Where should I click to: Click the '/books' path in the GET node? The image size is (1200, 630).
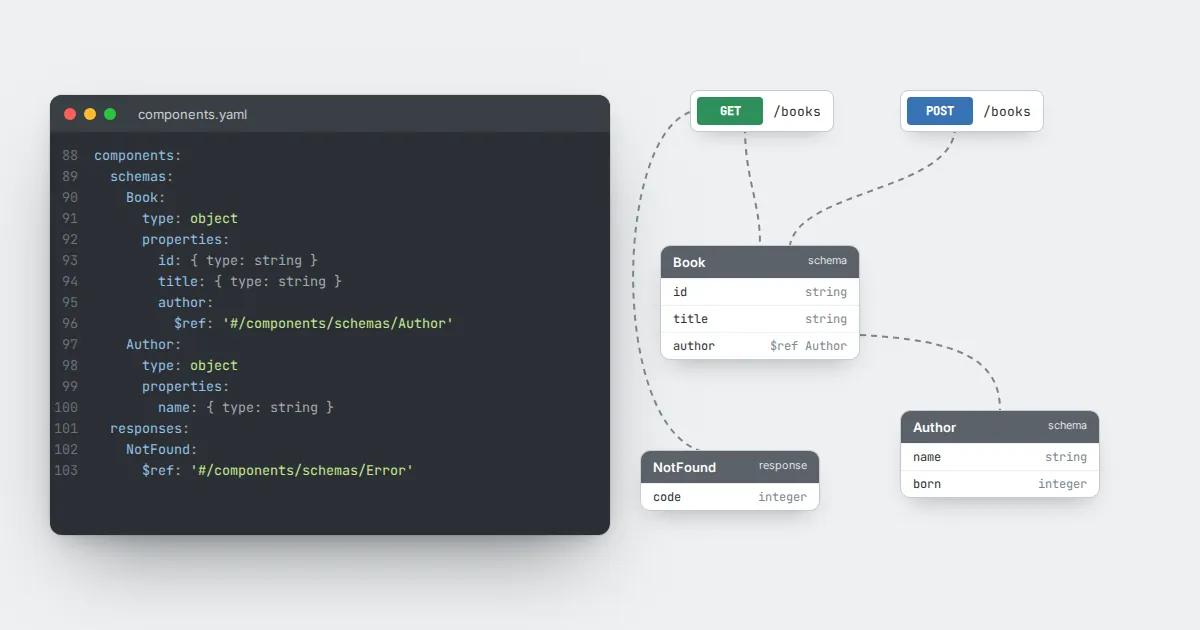tap(797, 112)
